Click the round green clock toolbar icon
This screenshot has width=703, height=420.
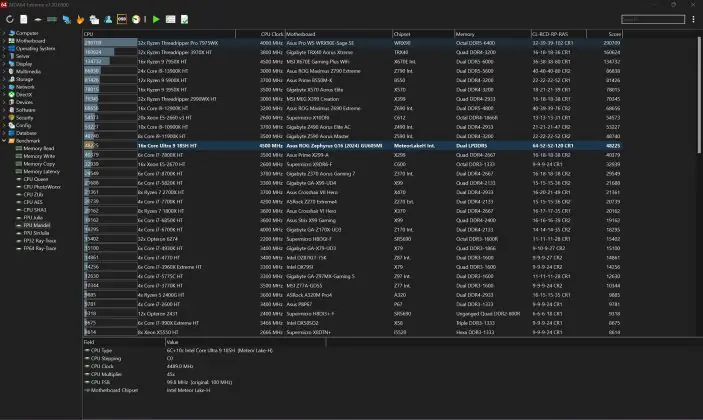coord(136,19)
